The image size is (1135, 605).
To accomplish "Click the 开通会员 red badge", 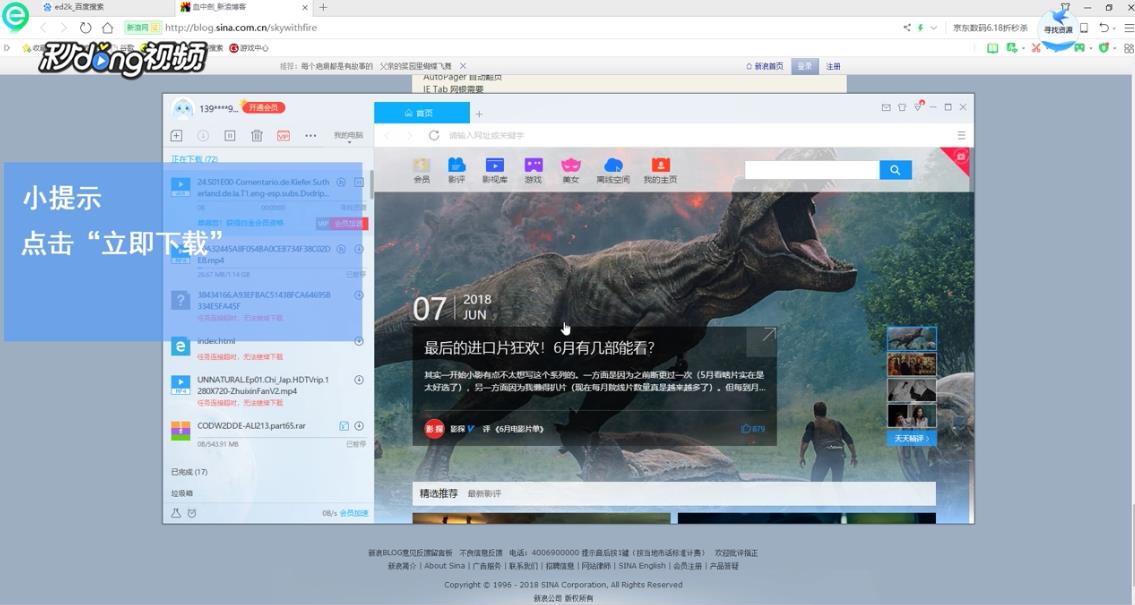I will [263, 107].
